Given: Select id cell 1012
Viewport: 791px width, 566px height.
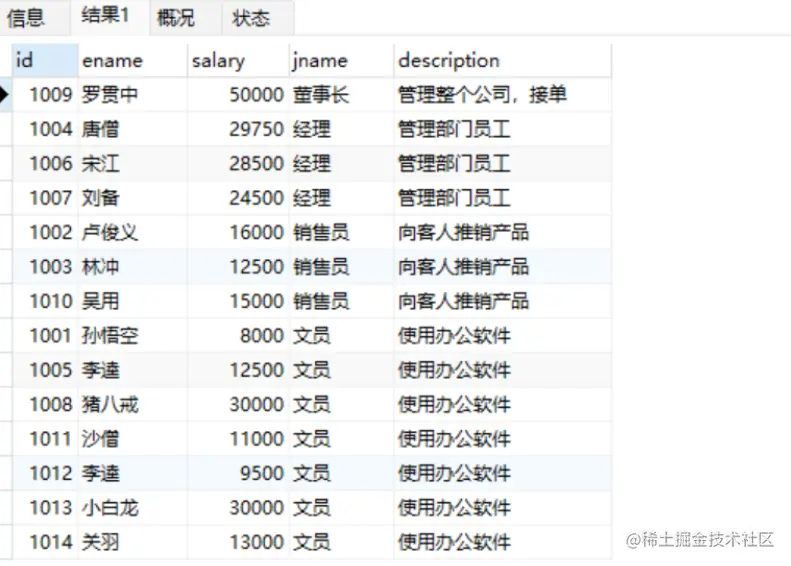Looking at the screenshot, I should (x=45, y=473).
